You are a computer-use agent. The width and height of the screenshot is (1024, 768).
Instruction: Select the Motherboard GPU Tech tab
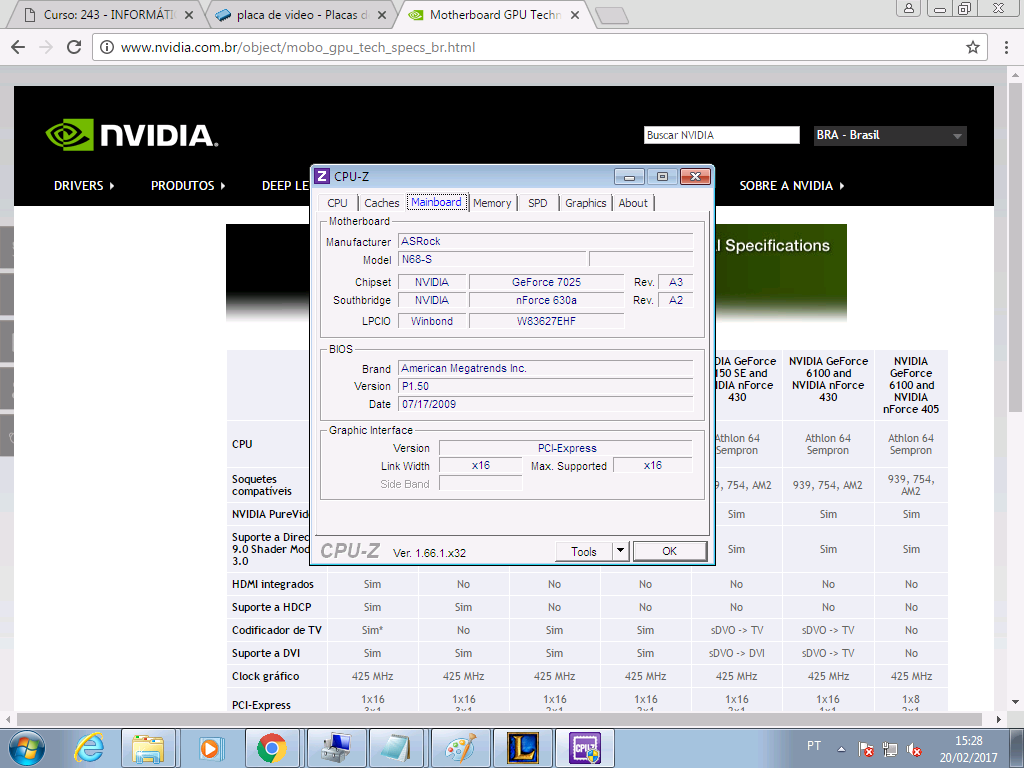(x=494, y=14)
